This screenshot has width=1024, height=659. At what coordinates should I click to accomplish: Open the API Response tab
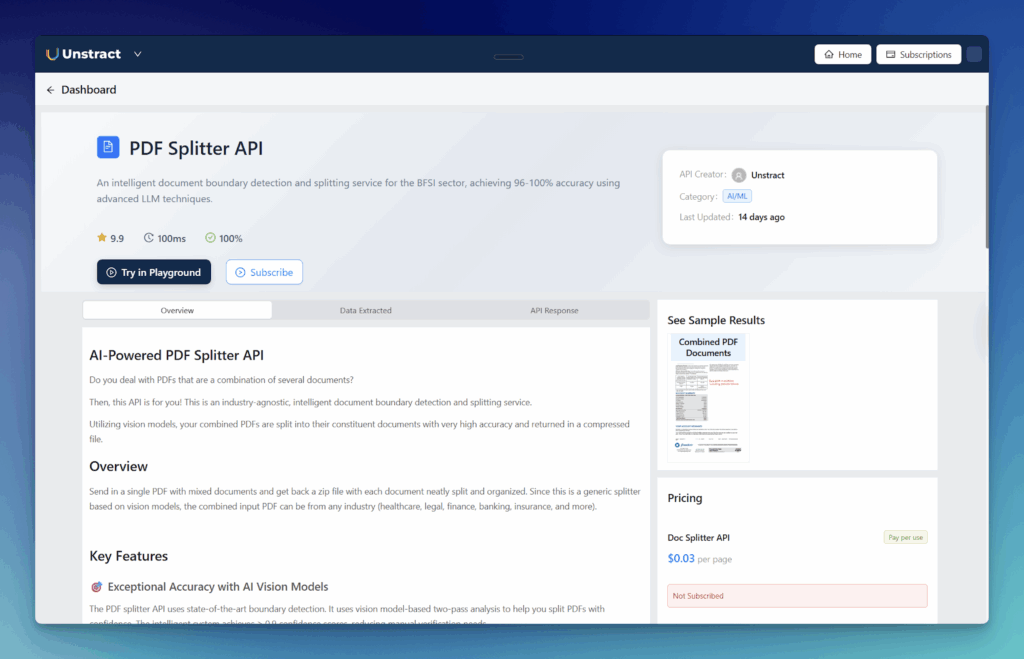tap(554, 311)
